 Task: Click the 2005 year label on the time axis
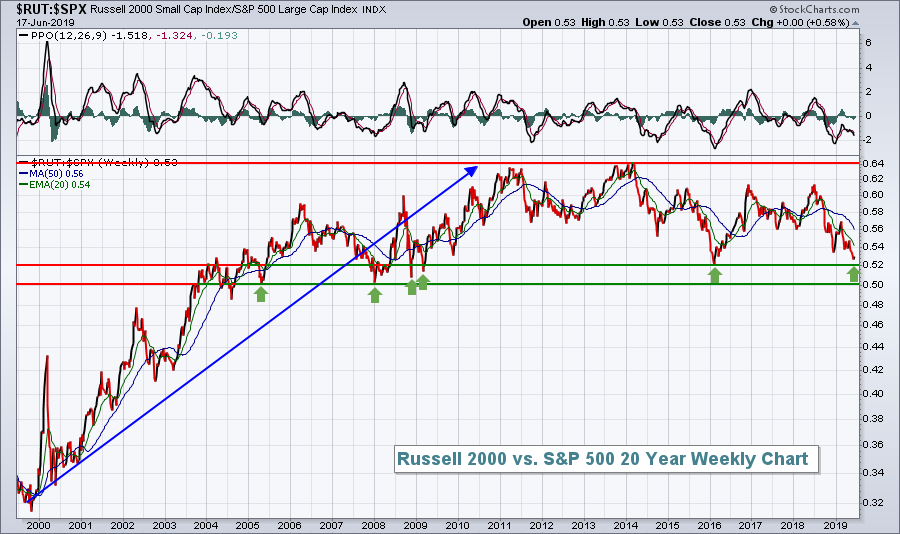(x=247, y=525)
